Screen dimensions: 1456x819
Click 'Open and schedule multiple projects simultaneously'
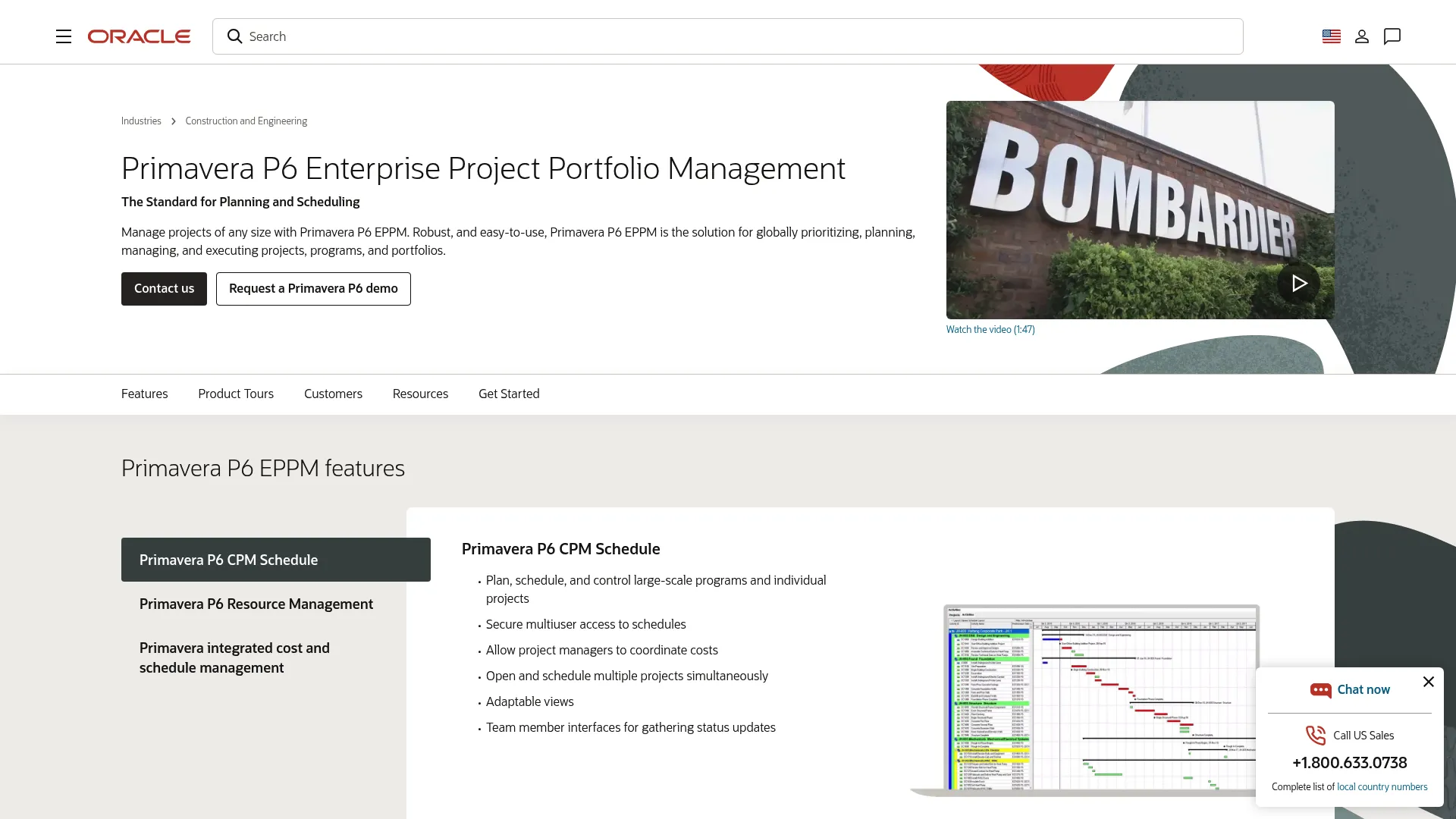point(626,676)
